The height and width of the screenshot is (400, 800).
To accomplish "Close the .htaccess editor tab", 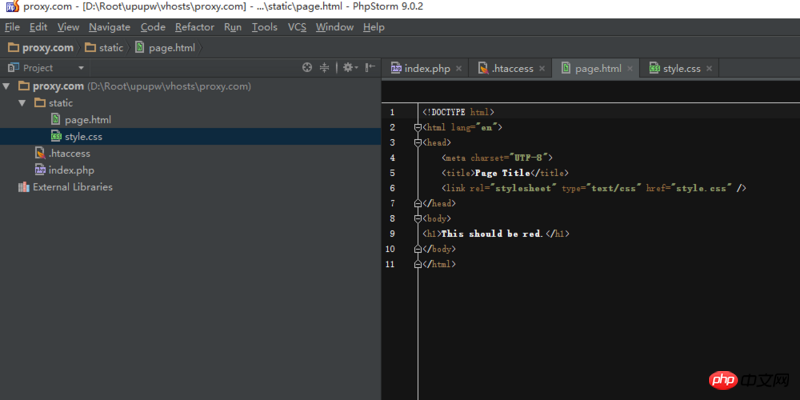I will [x=543, y=69].
